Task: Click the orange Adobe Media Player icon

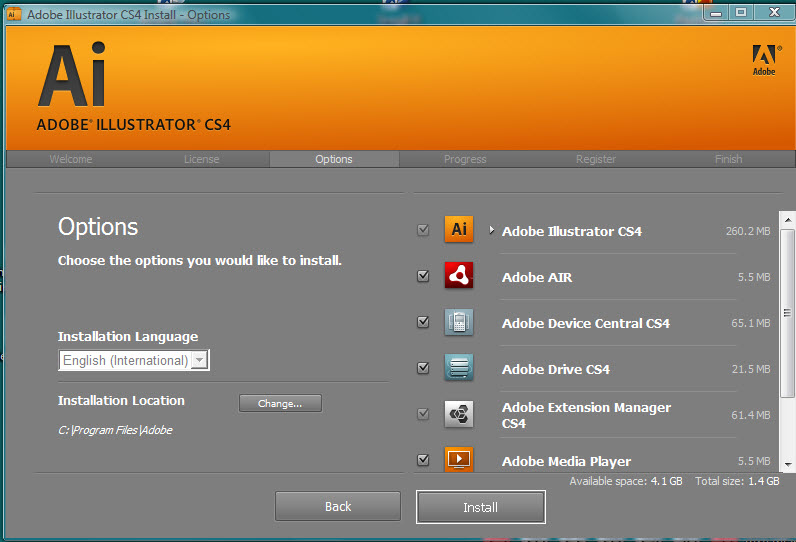Action: tap(459, 459)
